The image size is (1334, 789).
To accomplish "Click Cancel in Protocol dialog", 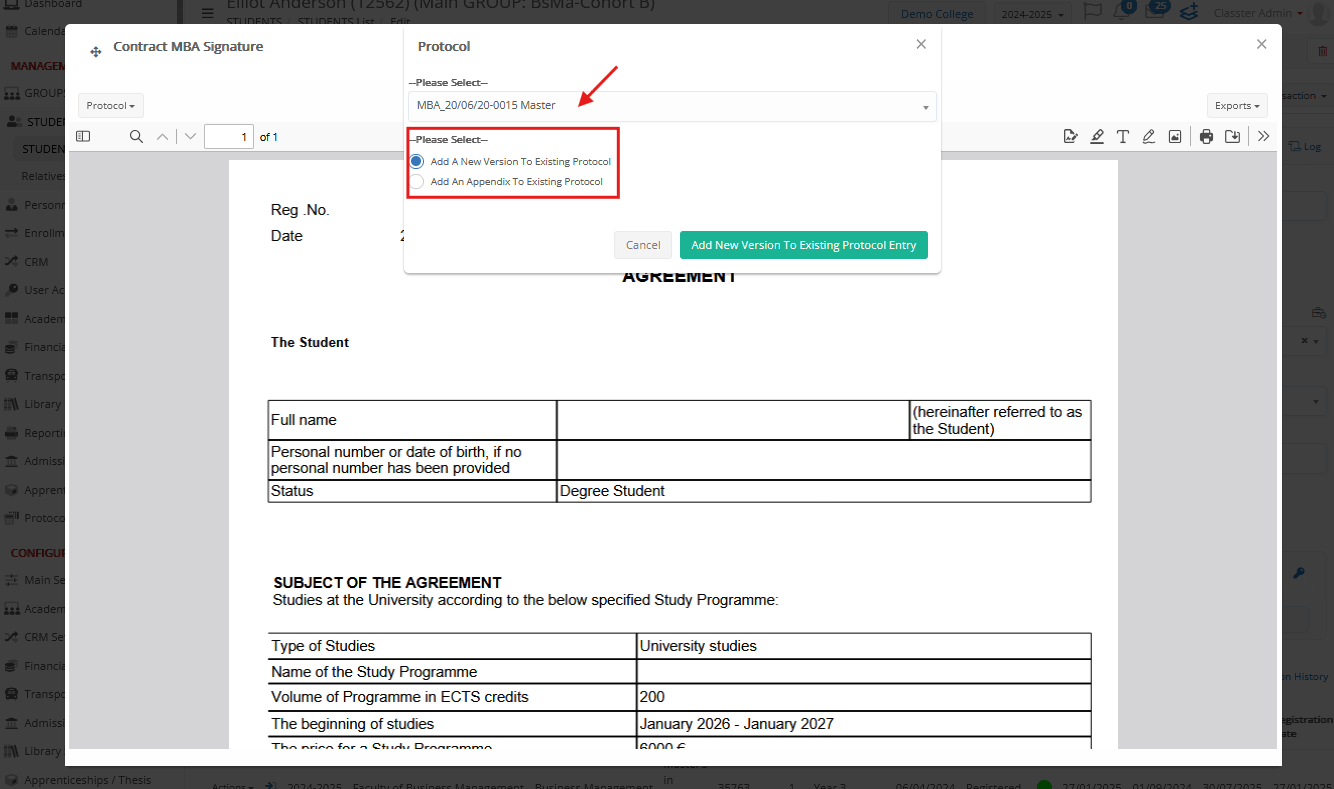I will coord(642,245).
